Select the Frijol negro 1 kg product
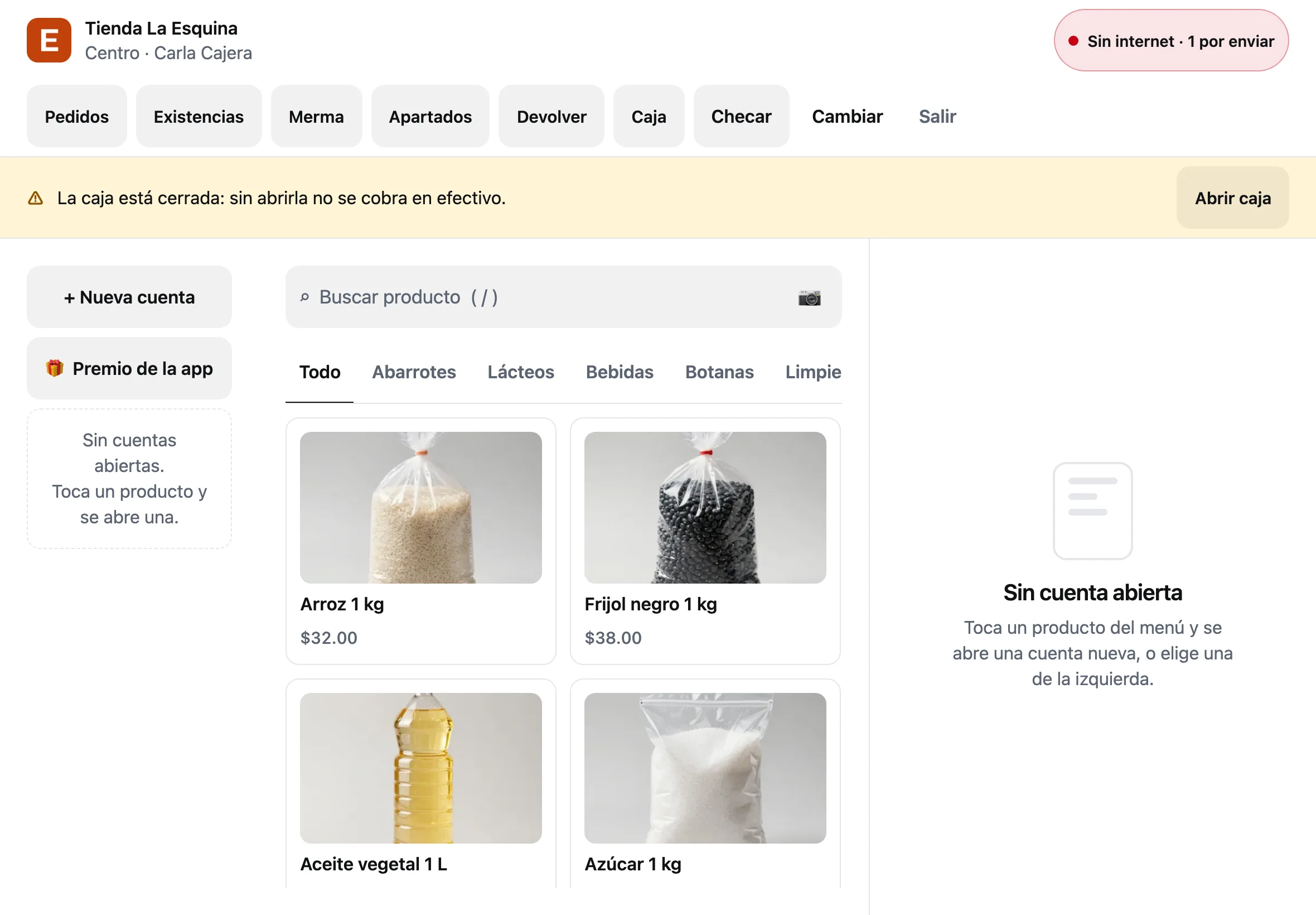 705,541
